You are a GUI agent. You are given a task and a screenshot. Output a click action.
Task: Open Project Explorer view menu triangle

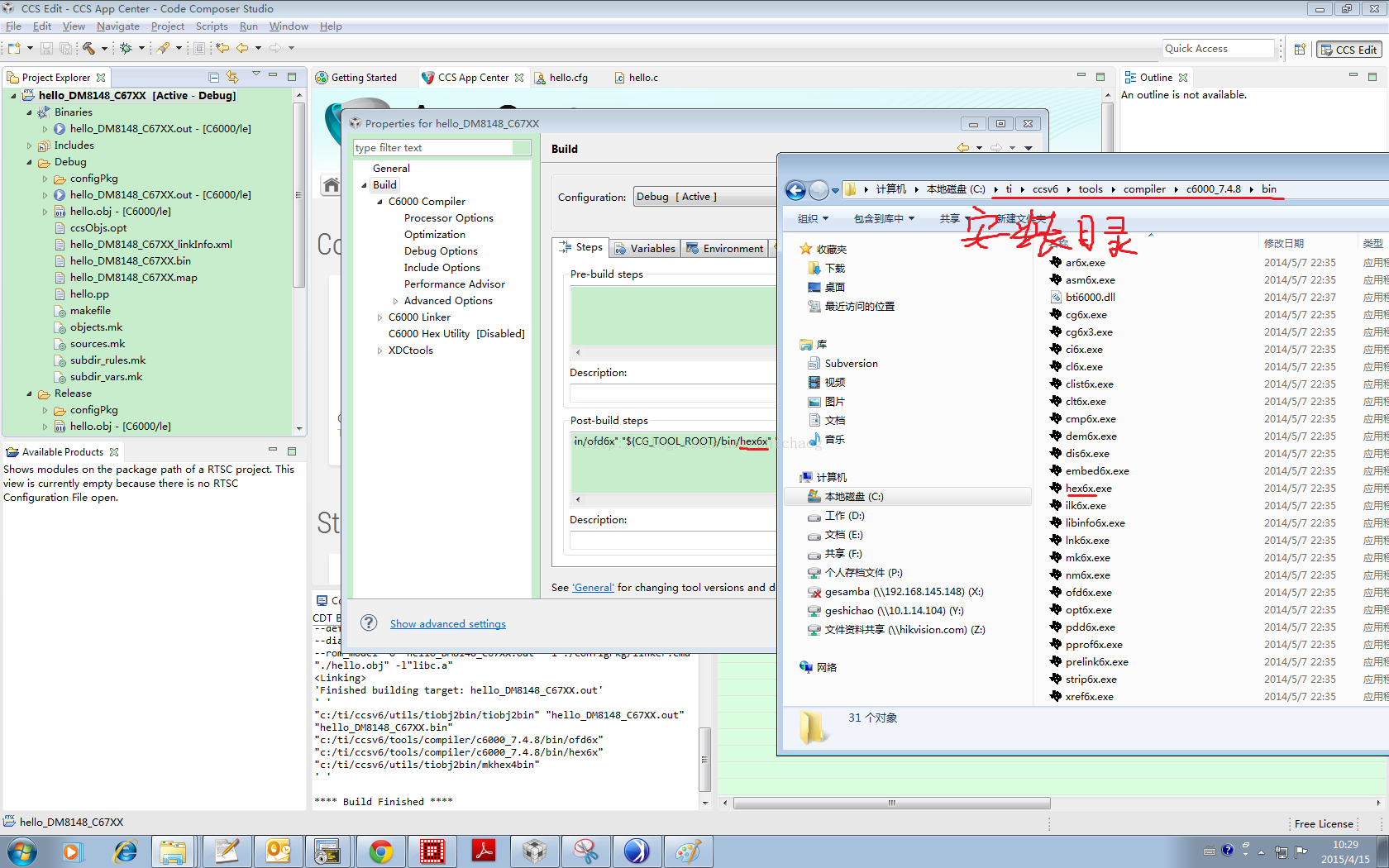click(x=256, y=75)
